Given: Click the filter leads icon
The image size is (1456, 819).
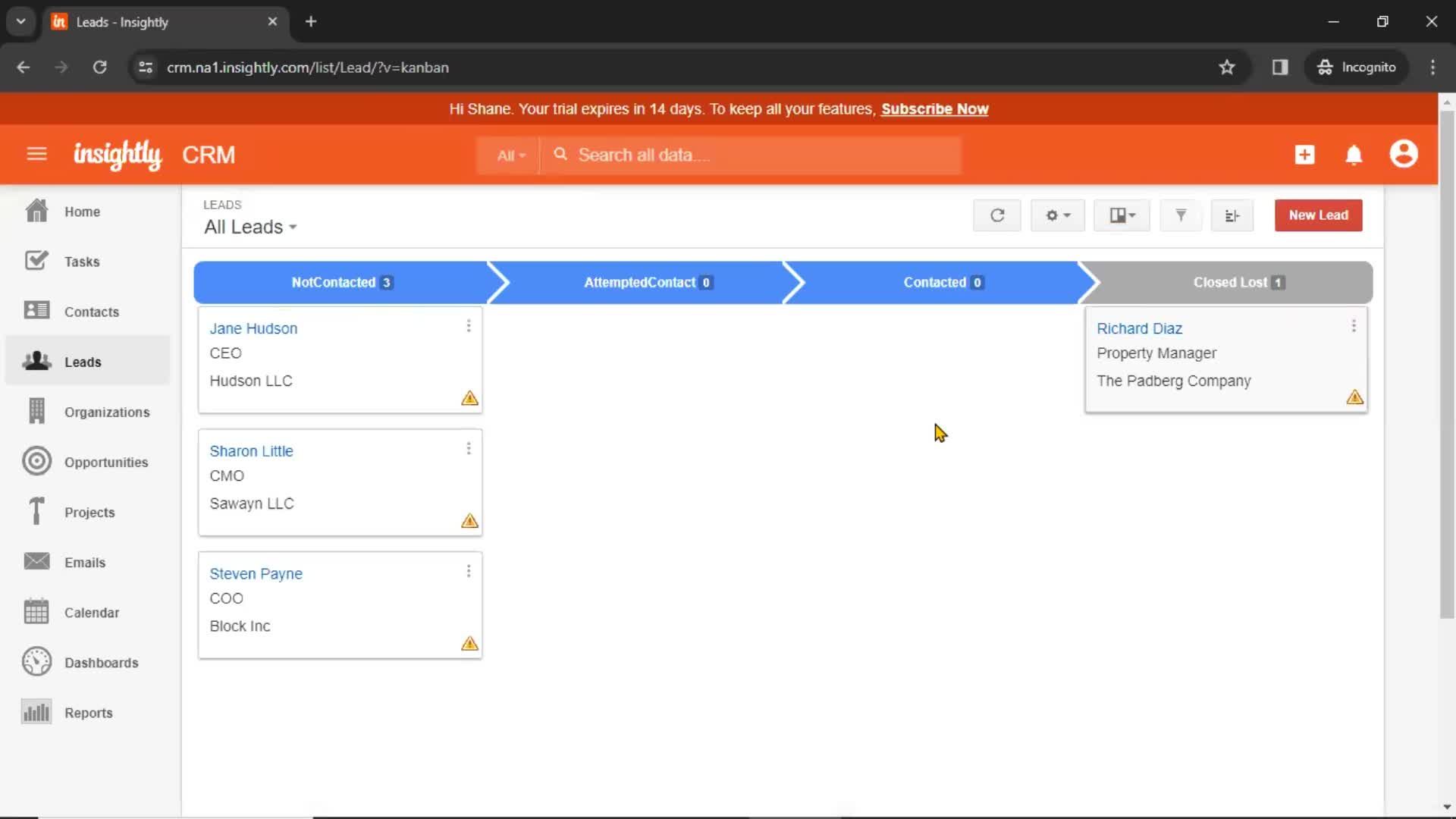Looking at the screenshot, I should tap(1181, 215).
